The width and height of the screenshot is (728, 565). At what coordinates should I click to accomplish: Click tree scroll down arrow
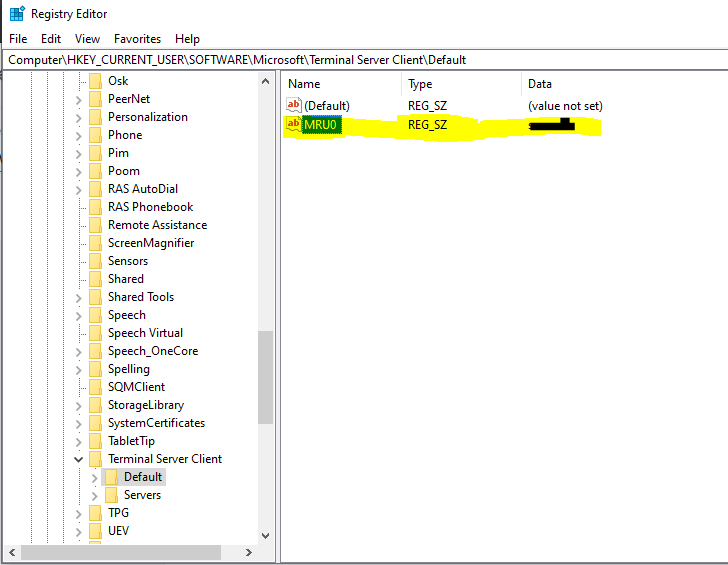tap(266, 535)
